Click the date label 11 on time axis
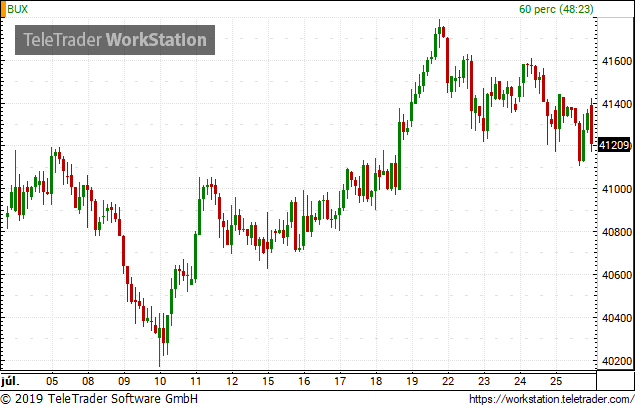This screenshot has height=408, width=635. click(x=196, y=381)
